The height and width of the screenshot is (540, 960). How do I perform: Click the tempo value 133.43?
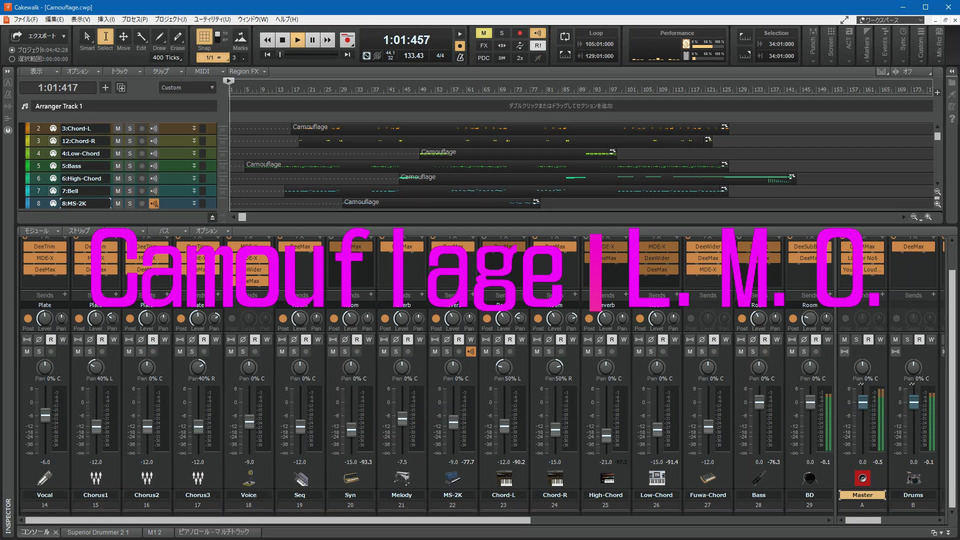click(414, 56)
